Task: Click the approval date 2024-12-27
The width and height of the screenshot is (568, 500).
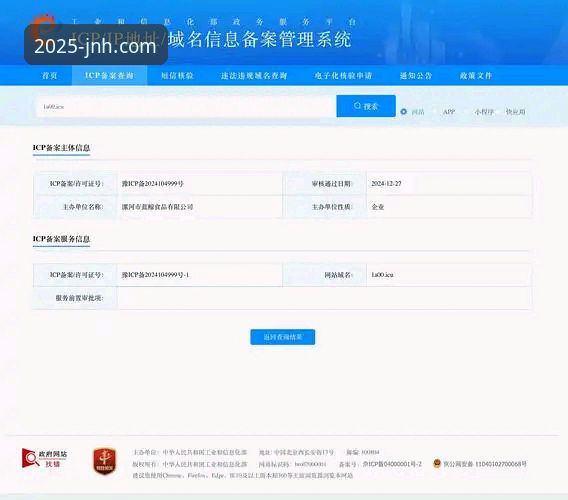Action: click(386, 184)
